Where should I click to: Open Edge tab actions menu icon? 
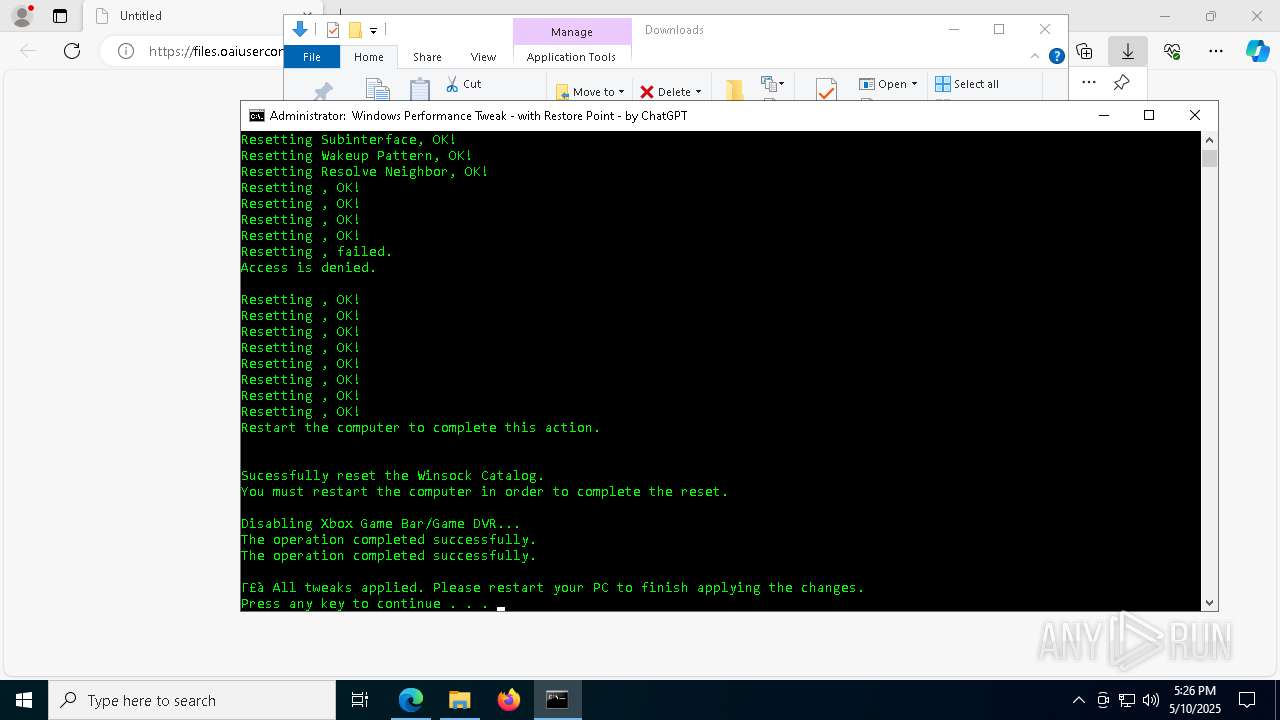[x=60, y=16]
